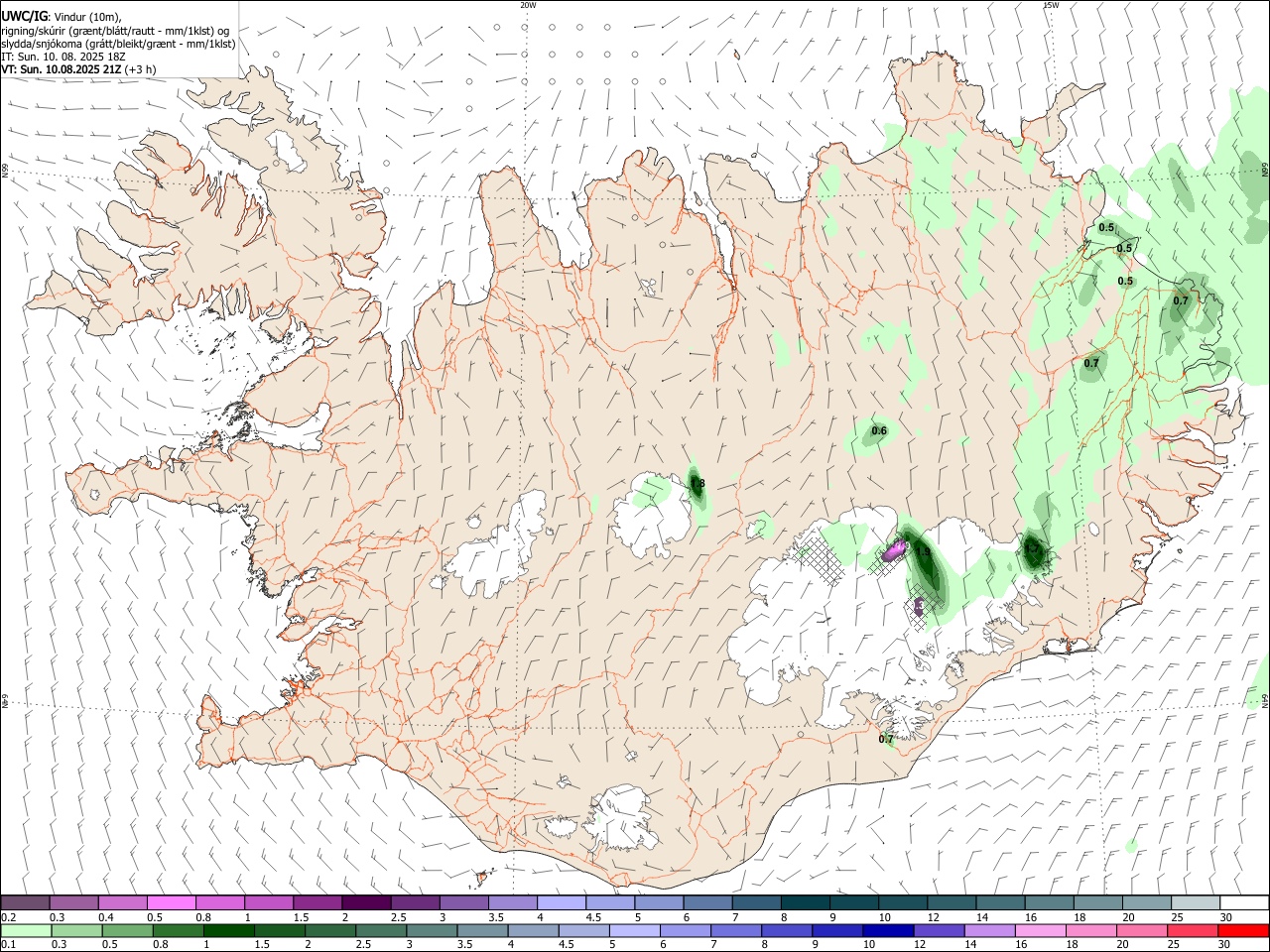This screenshot has width=1270, height=952.
Task: Click the 1.7 value east of Vatnajökull
Action: click(x=1033, y=548)
